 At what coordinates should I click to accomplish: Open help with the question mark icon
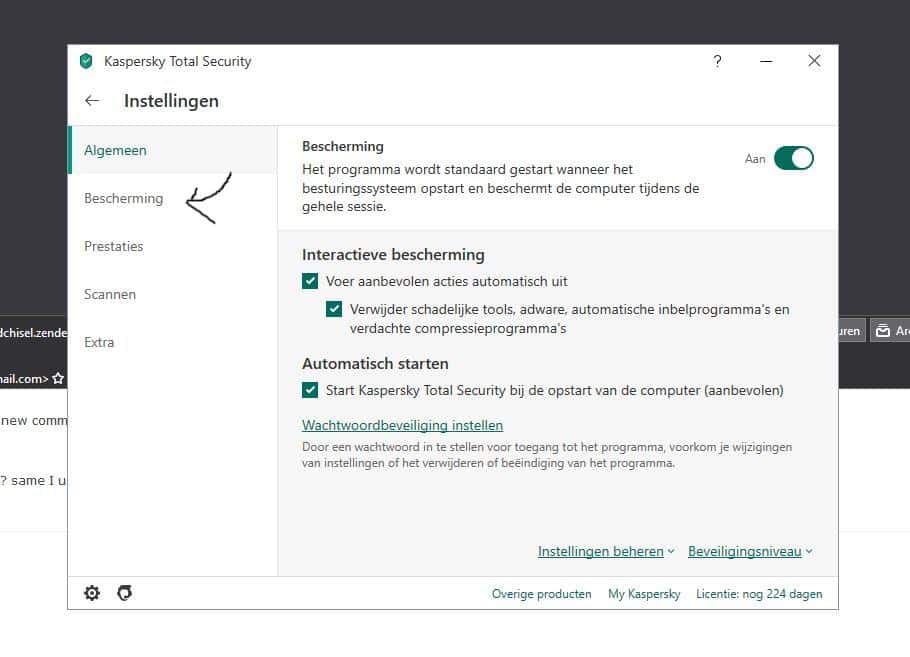click(x=718, y=61)
